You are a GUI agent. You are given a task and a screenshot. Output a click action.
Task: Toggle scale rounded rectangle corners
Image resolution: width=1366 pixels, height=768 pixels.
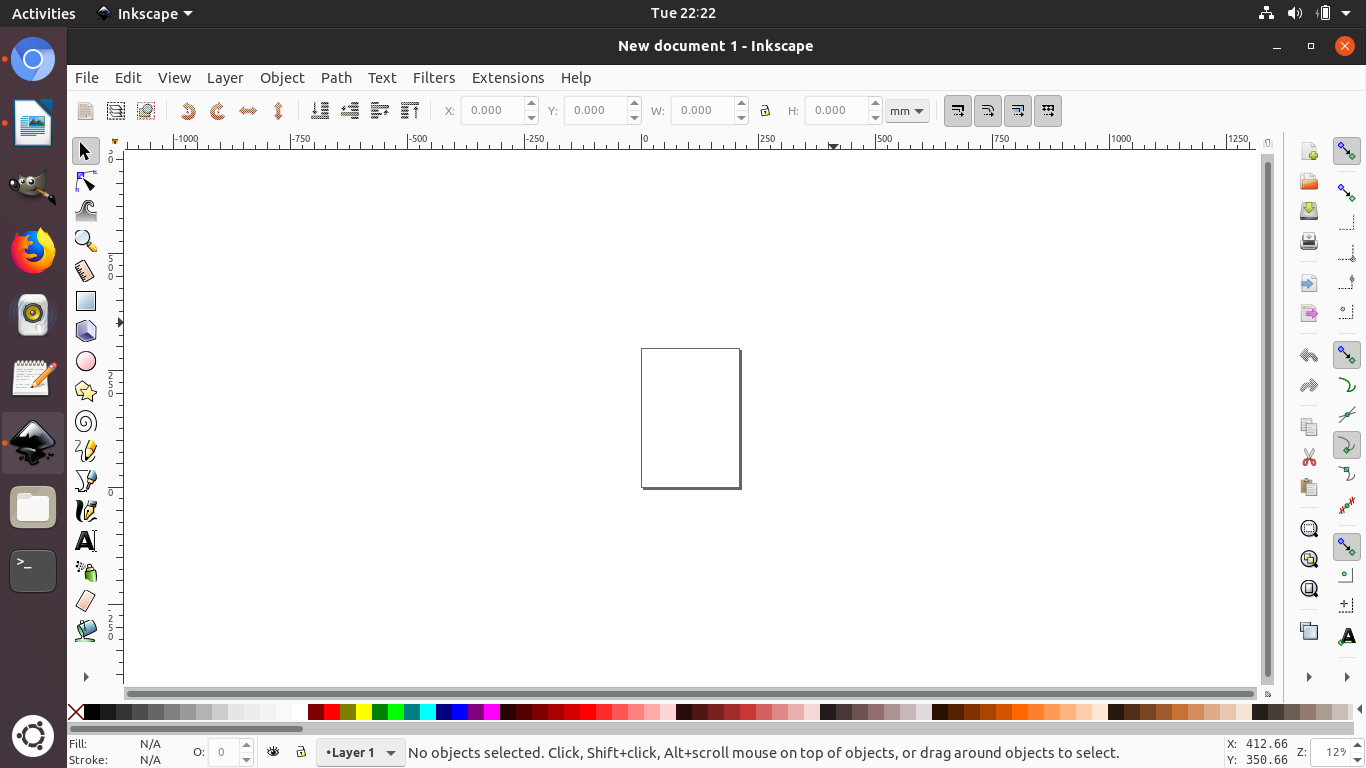coord(988,111)
